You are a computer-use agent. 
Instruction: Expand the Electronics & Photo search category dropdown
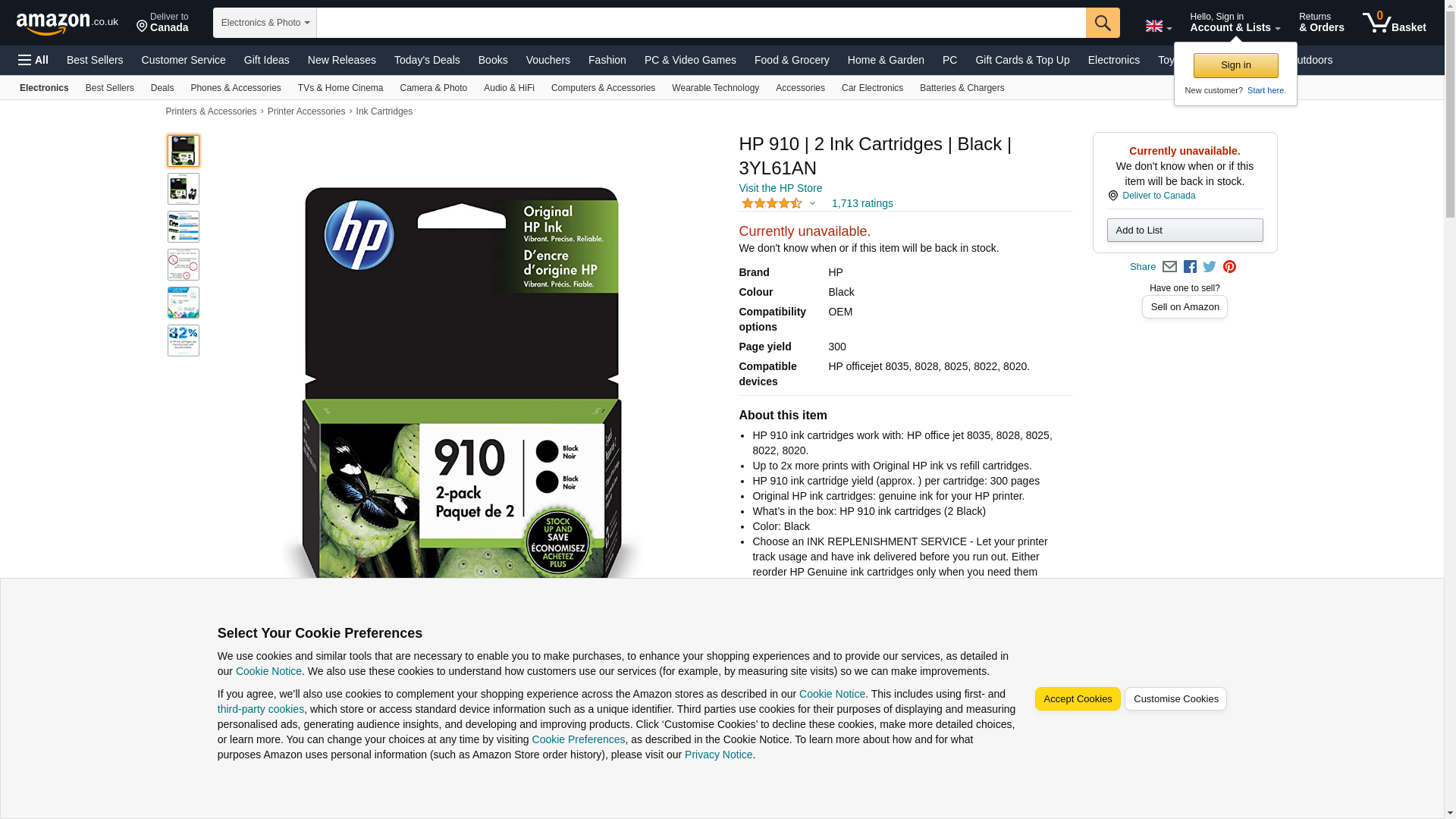click(265, 23)
